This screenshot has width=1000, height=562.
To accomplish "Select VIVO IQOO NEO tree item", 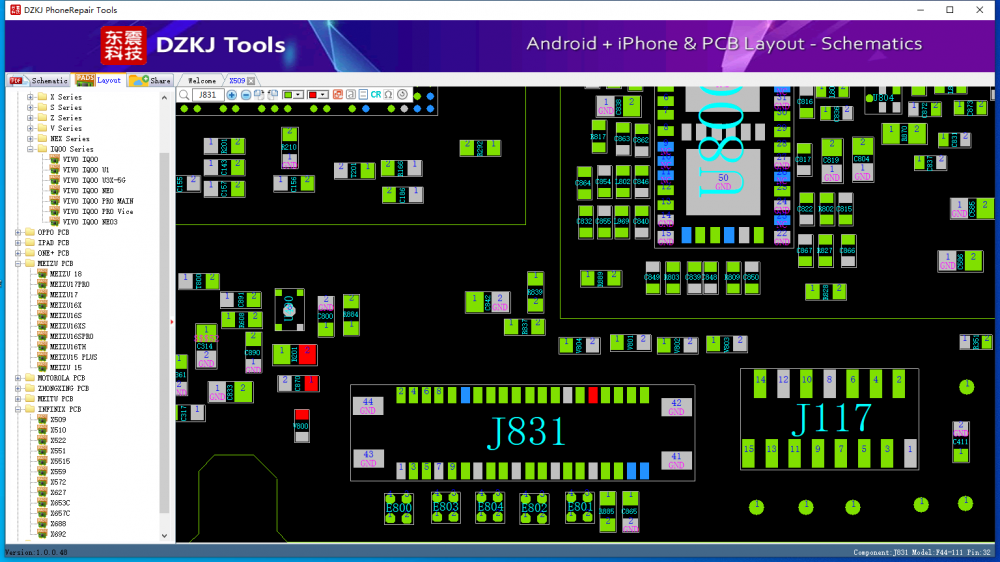I will 88,191.
